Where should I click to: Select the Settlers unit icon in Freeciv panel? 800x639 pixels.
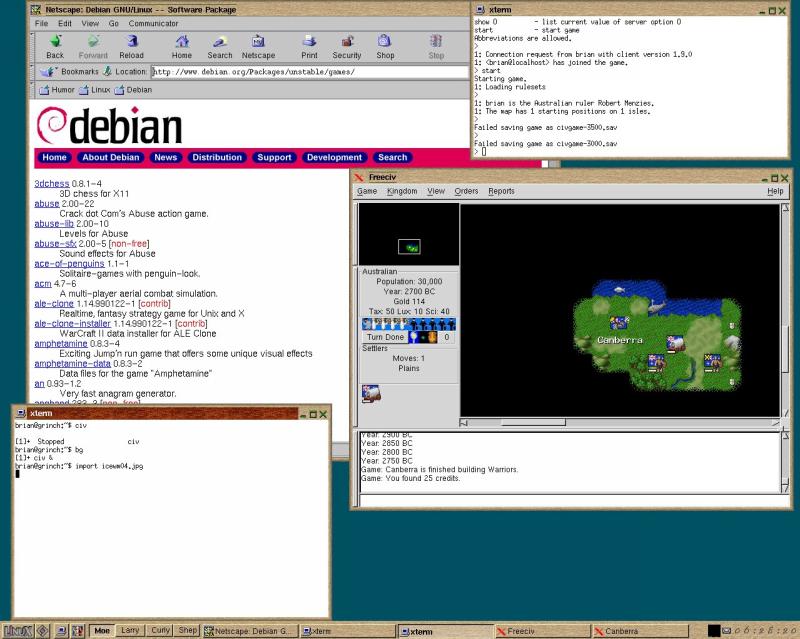(x=370, y=393)
